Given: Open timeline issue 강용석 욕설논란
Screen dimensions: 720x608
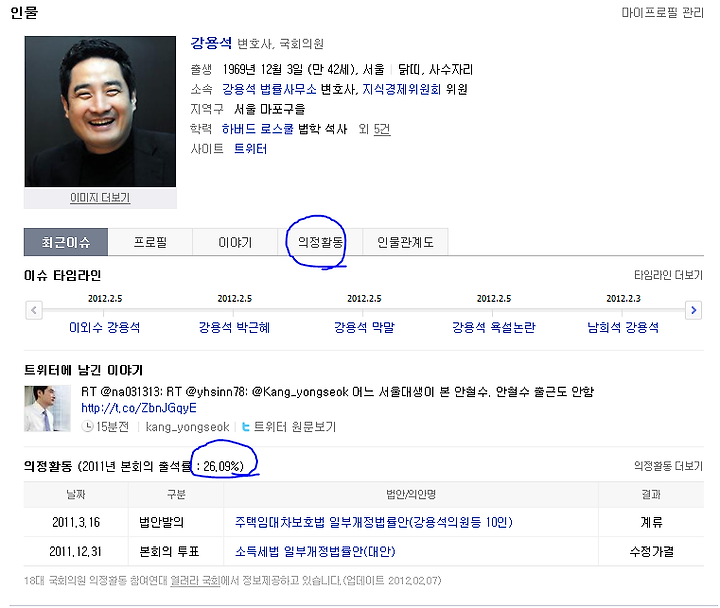Looking at the screenshot, I should point(494,327).
